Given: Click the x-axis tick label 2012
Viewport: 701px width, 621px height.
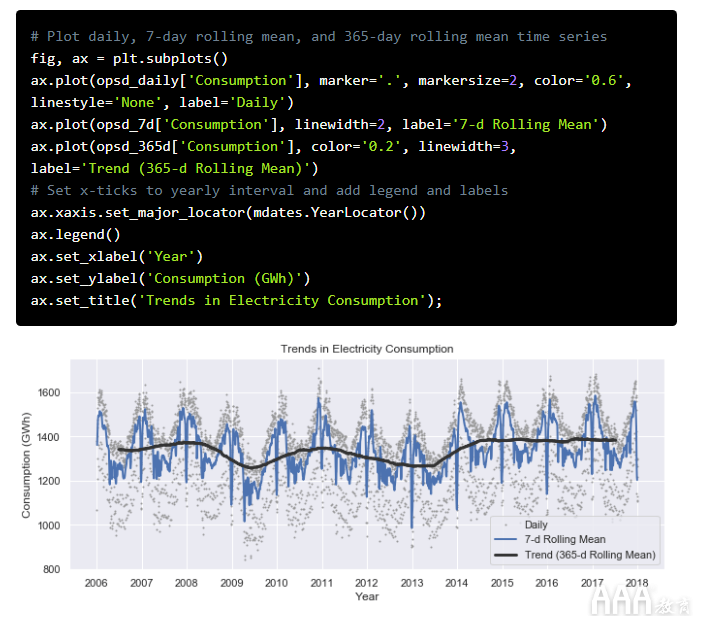Looking at the screenshot, I should coord(367,583).
